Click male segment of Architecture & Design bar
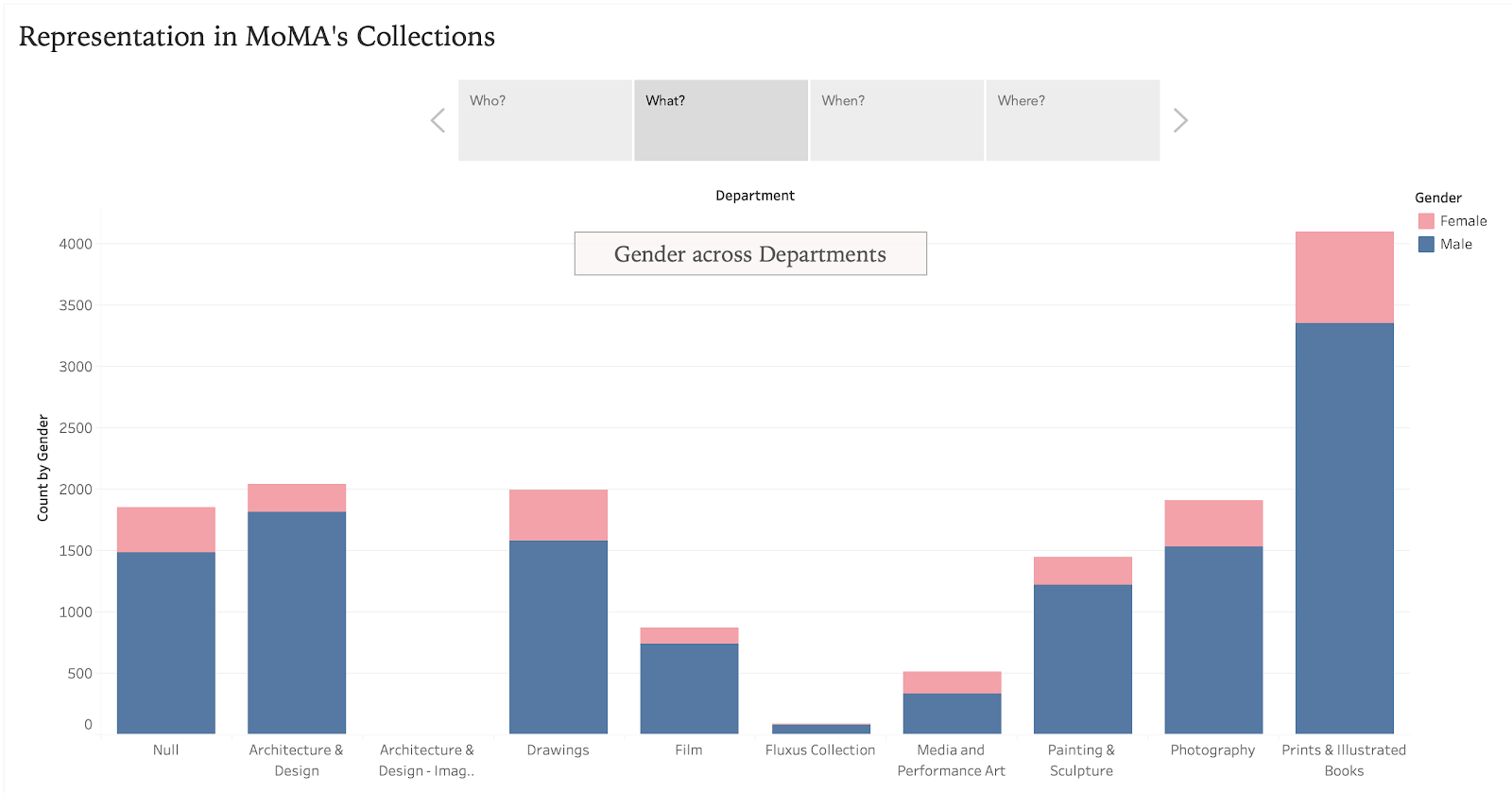The width and height of the screenshot is (1512, 793). [x=297, y=623]
